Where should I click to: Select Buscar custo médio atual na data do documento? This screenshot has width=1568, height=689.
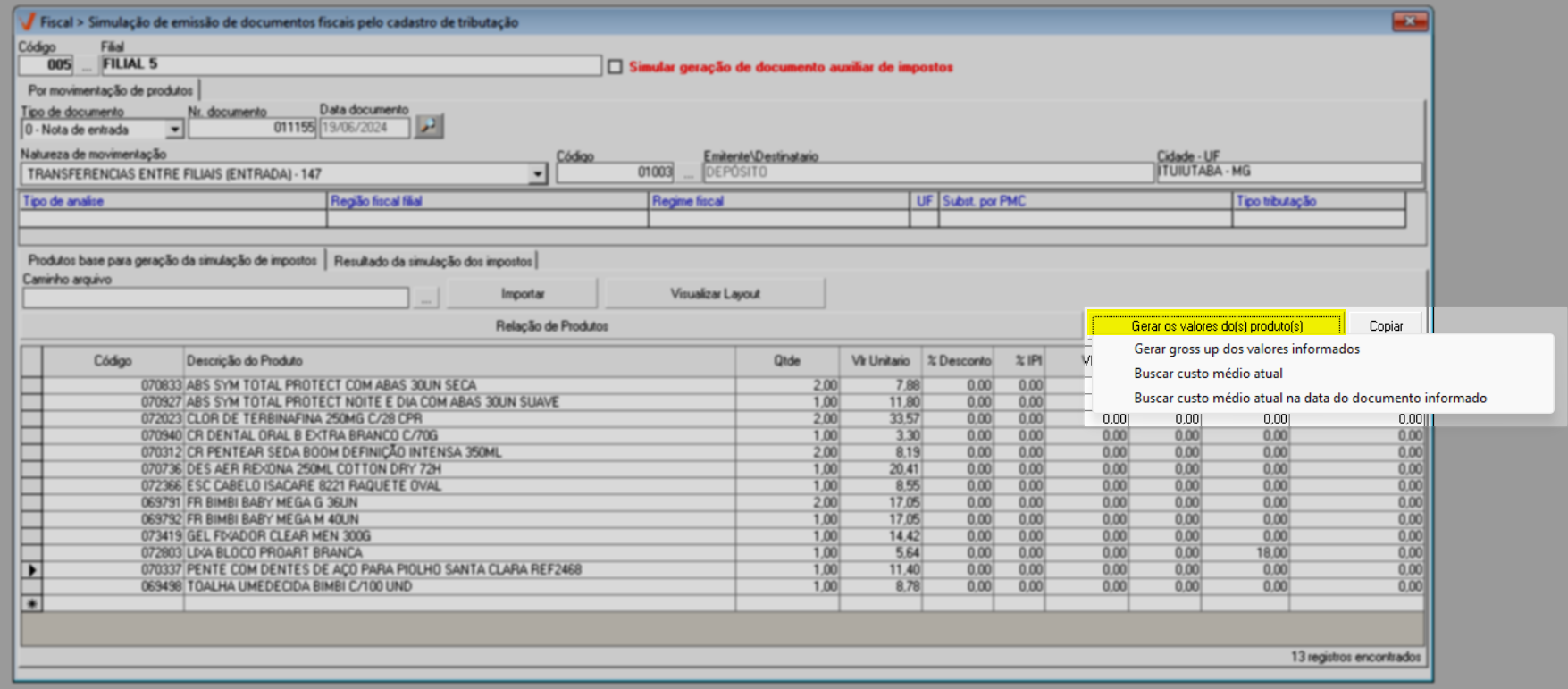pyautogui.click(x=1310, y=399)
